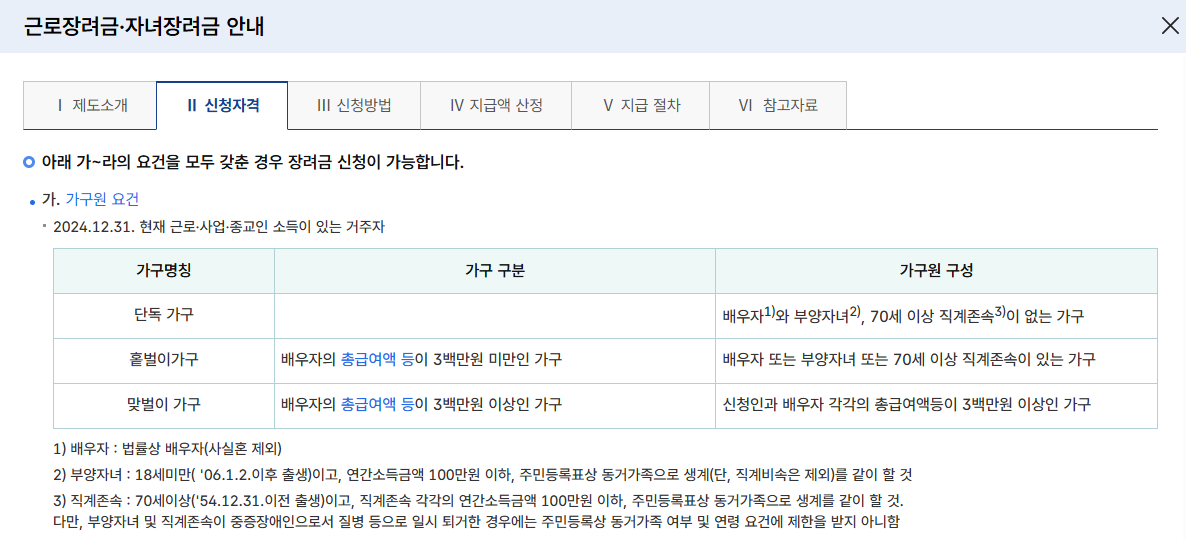Click 배우자 또는 부양자녀 composition cell
Image resolution: width=1186 pixels, height=539 pixels.
pyautogui.click(x=936, y=360)
